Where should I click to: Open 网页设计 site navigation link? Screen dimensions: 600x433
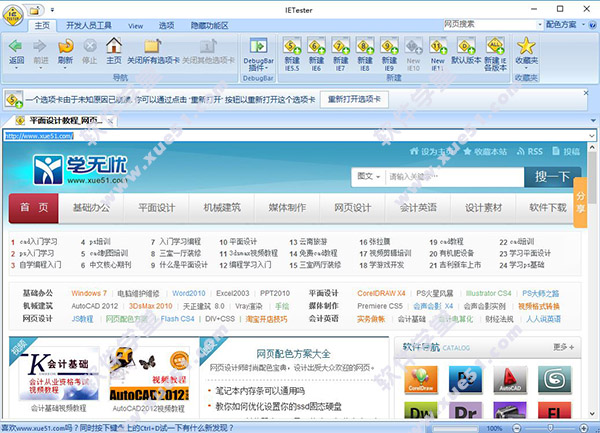pyautogui.click(x=352, y=208)
